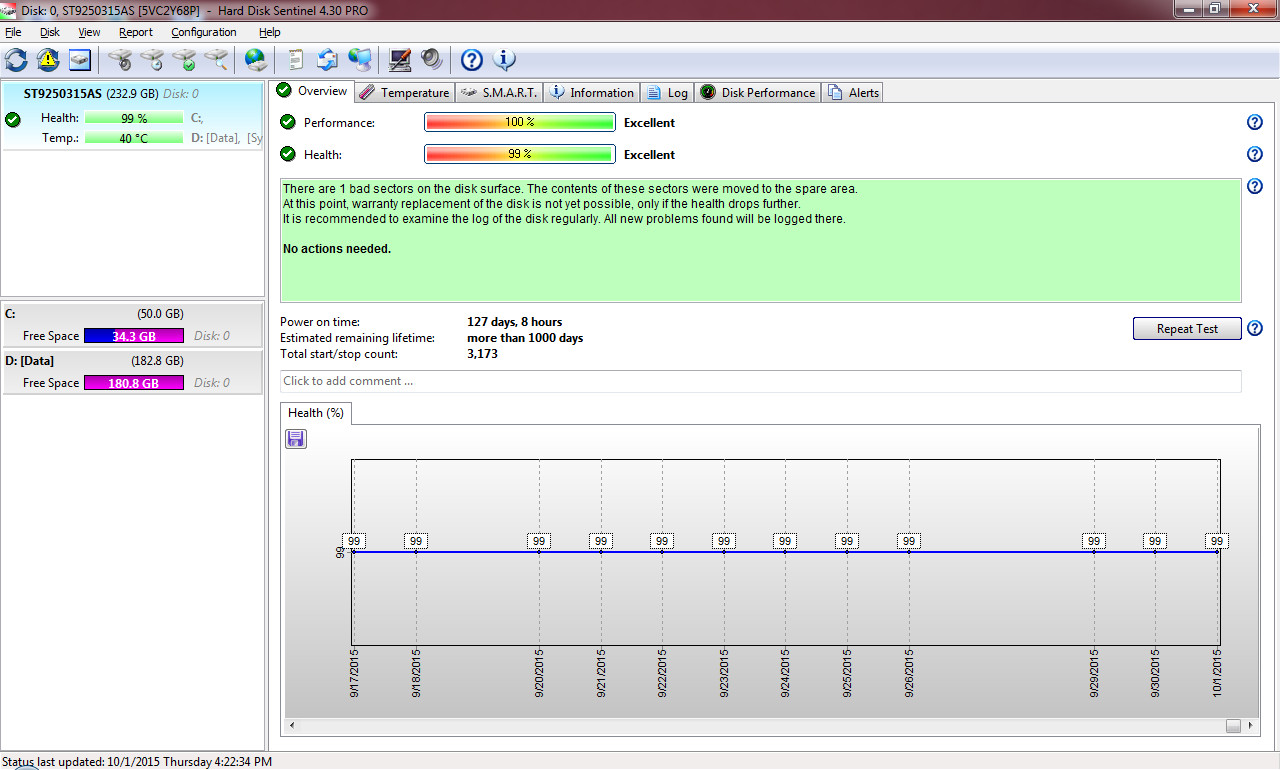Click the disk with clock test icon
Screen dimensions: 1280x770
(152, 60)
